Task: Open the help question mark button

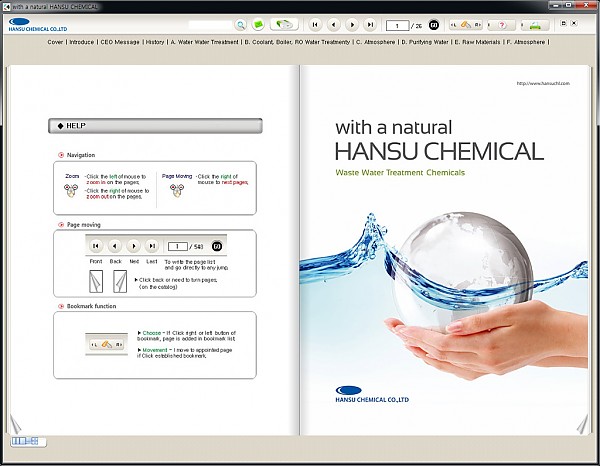Action: tap(502, 24)
